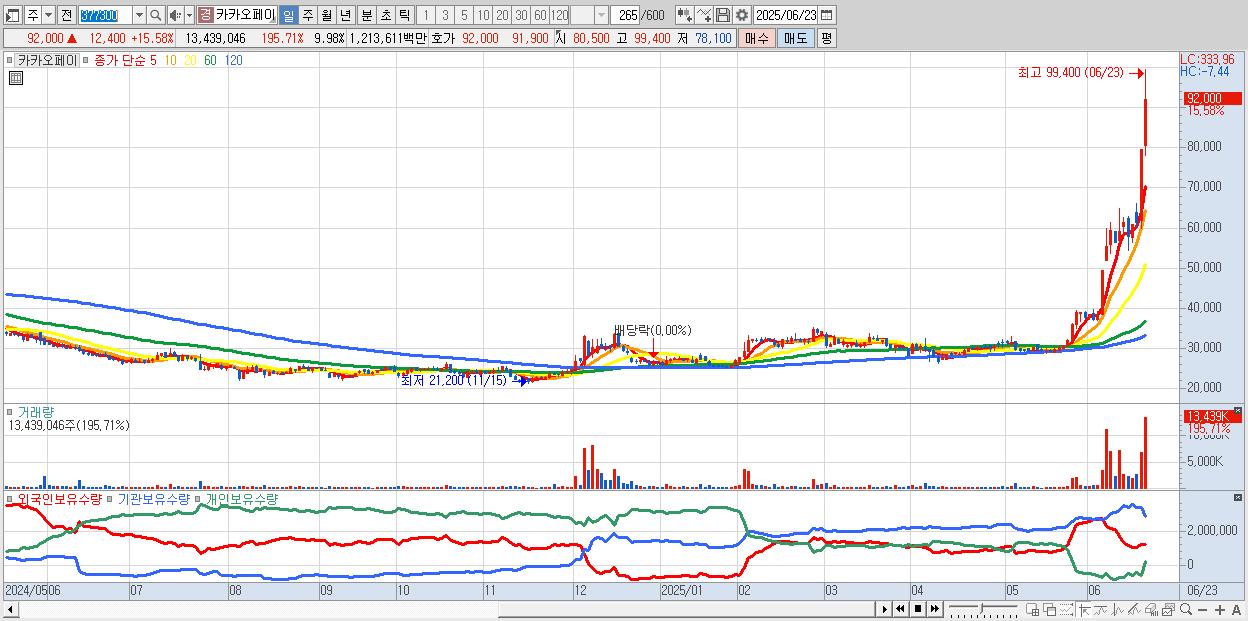Click the crosshair cursor tool icon
This screenshot has height=621, width=1248.
click(x=1084, y=609)
